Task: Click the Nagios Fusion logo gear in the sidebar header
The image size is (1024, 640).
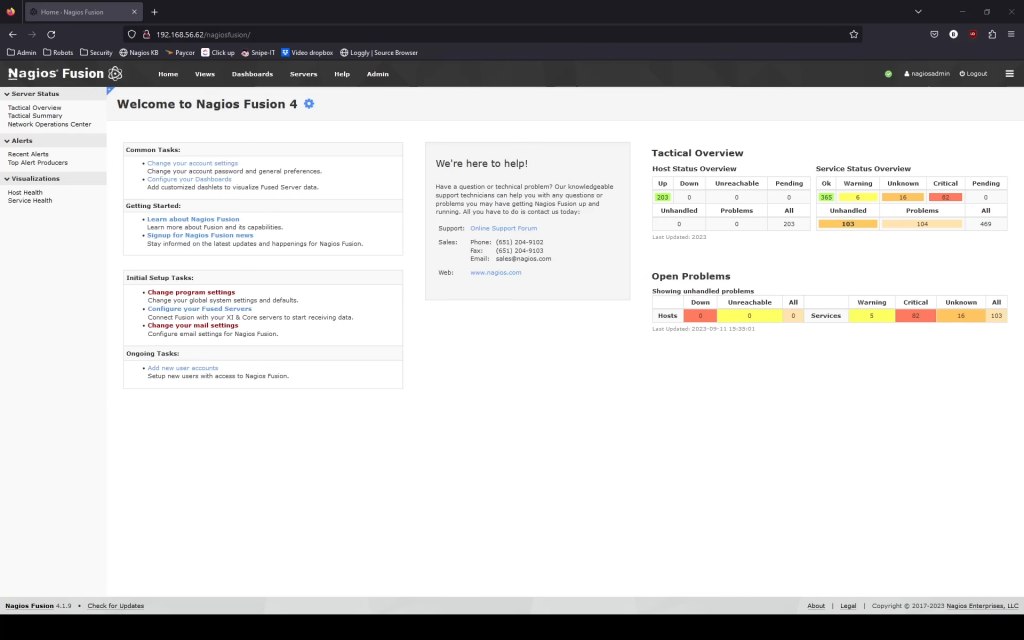Action: point(115,73)
